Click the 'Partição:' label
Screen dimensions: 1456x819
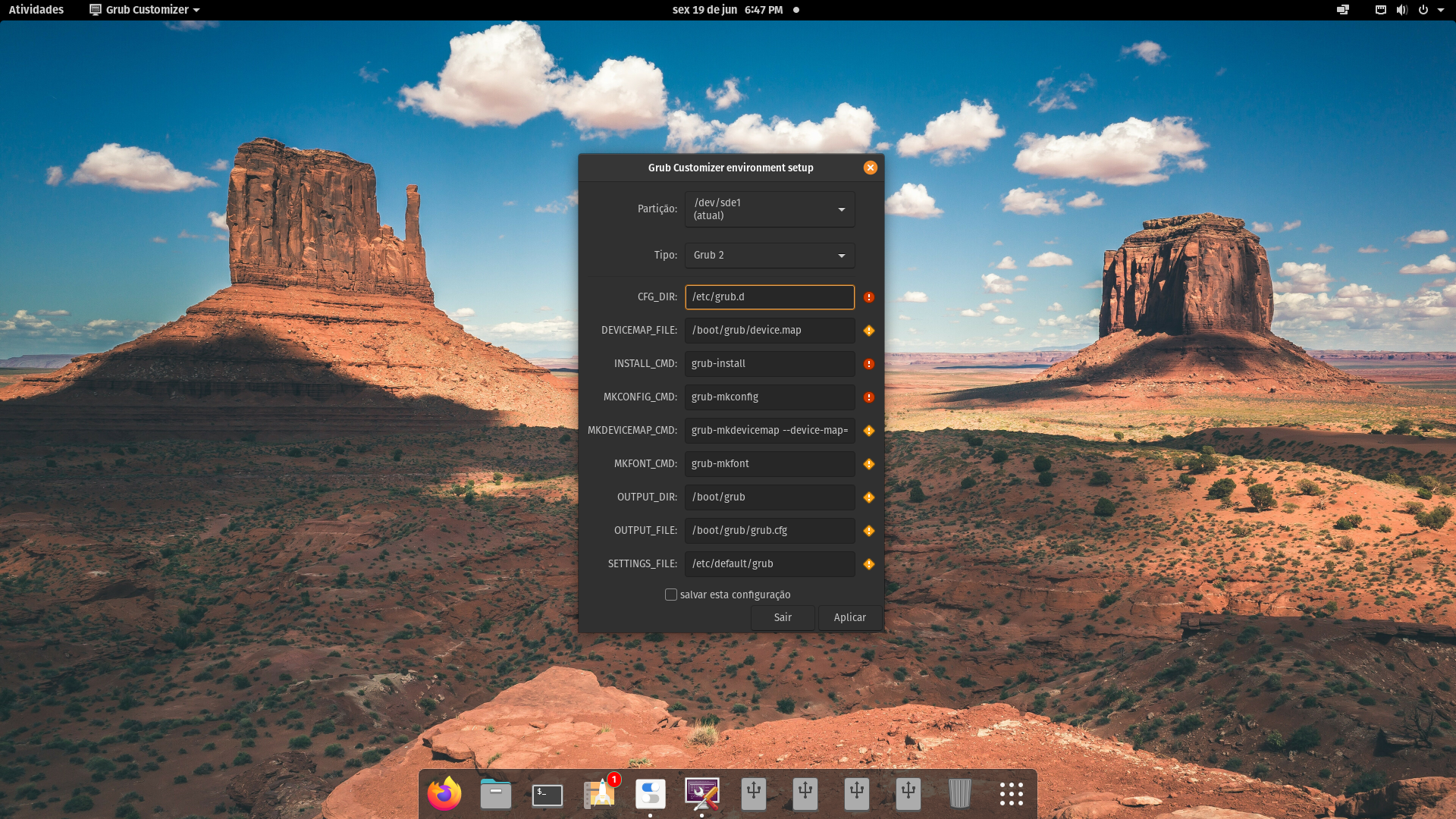click(657, 209)
